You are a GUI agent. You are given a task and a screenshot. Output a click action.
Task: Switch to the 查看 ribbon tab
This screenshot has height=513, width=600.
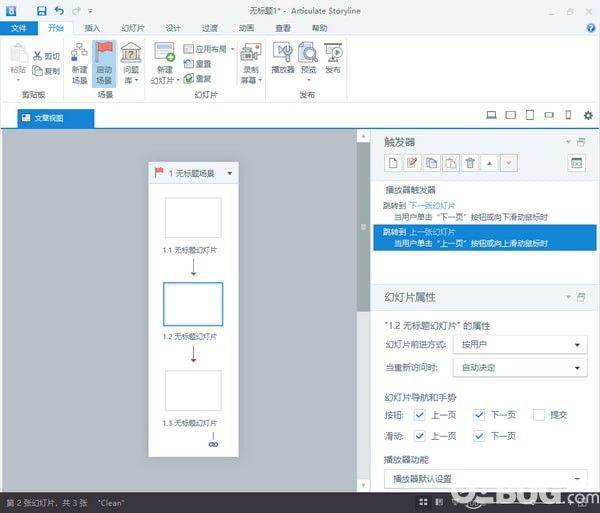point(283,28)
